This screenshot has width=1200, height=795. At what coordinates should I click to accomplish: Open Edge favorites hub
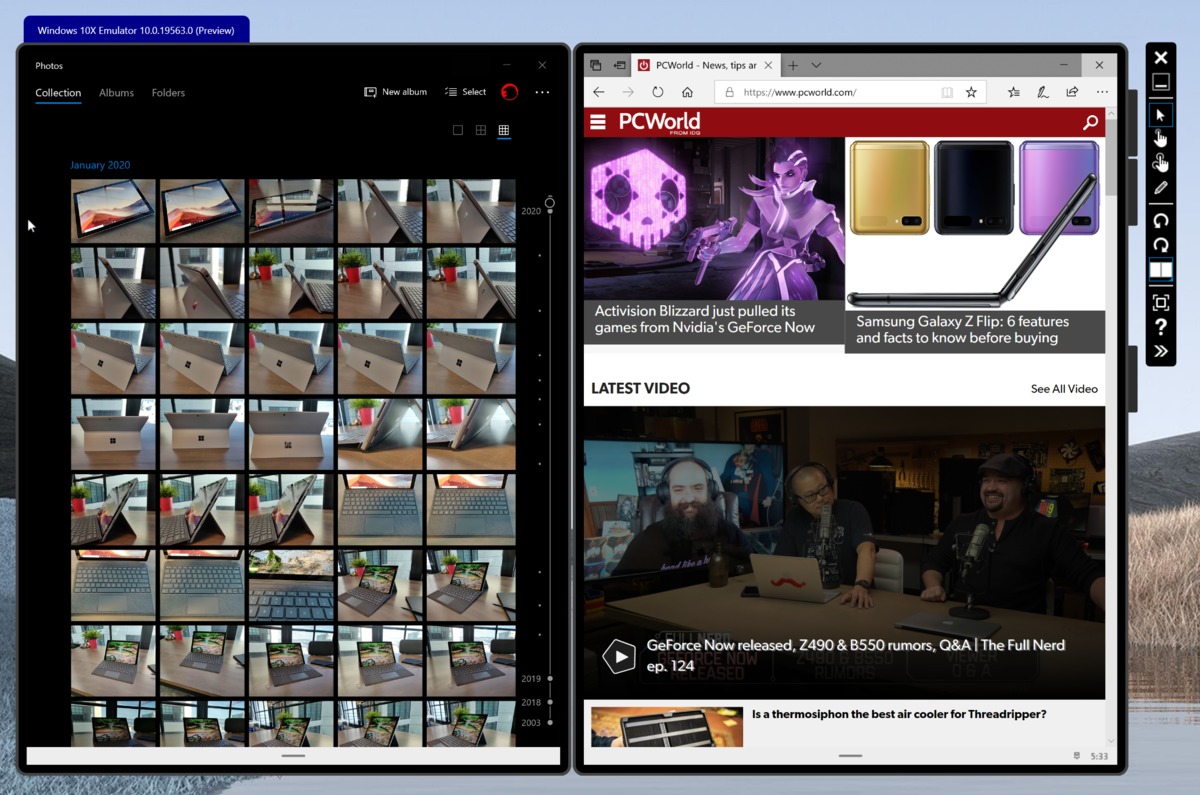pyautogui.click(x=1014, y=92)
